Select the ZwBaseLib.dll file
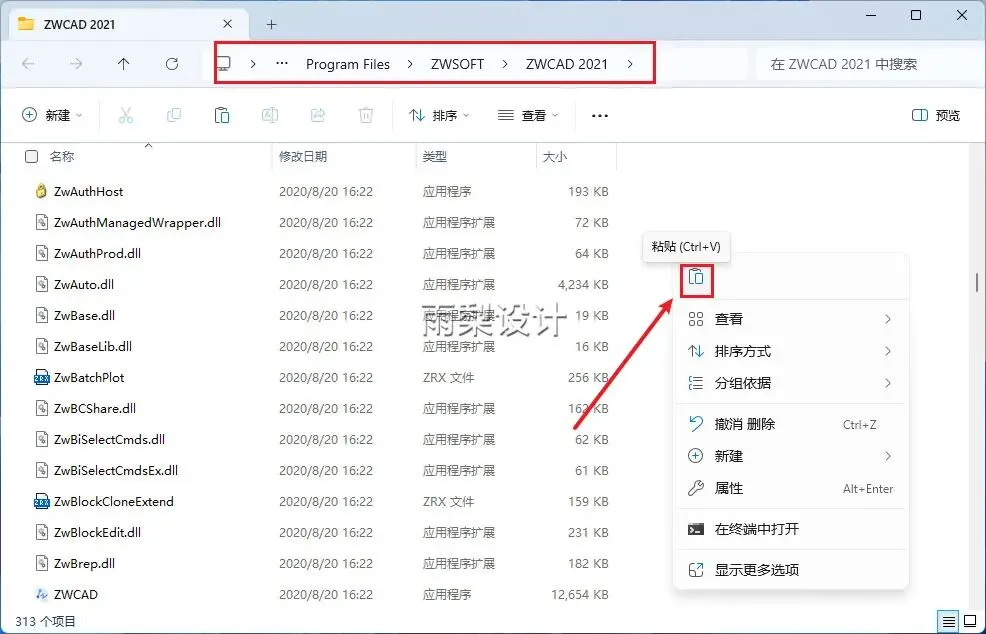This screenshot has width=986, height=634. (x=92, y=347)
